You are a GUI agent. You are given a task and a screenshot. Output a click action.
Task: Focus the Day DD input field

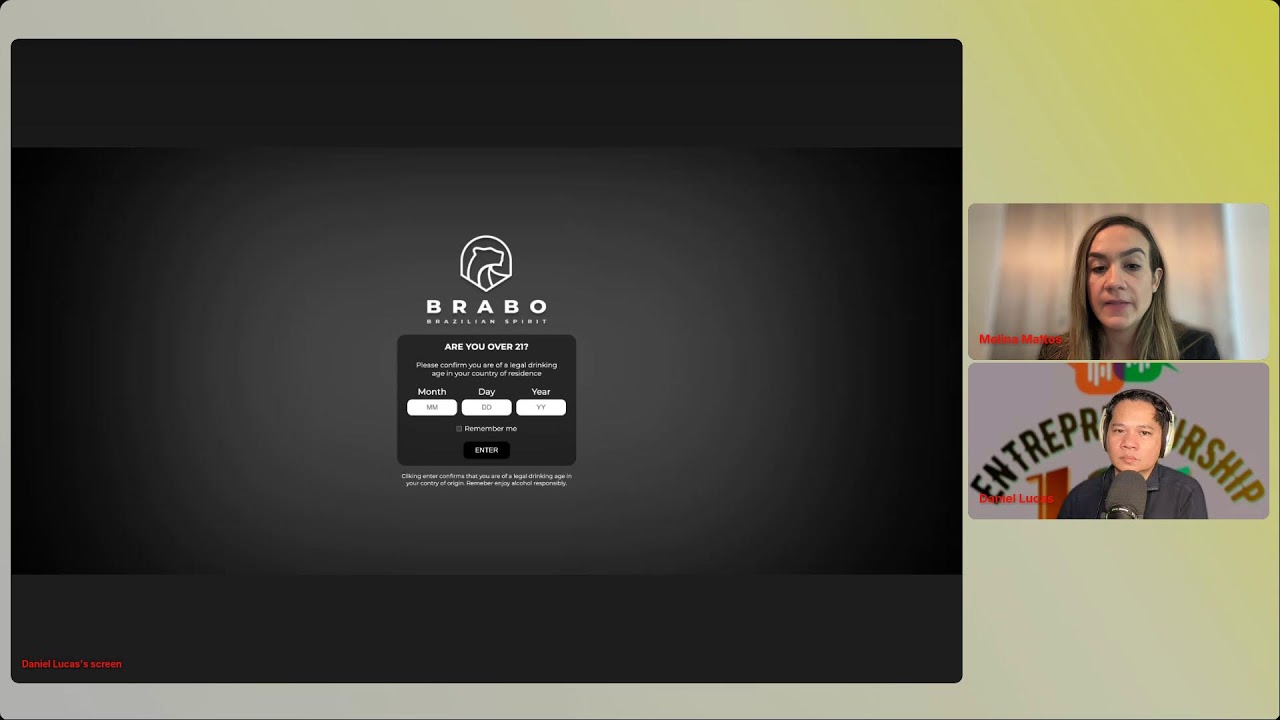pos(486,407)
